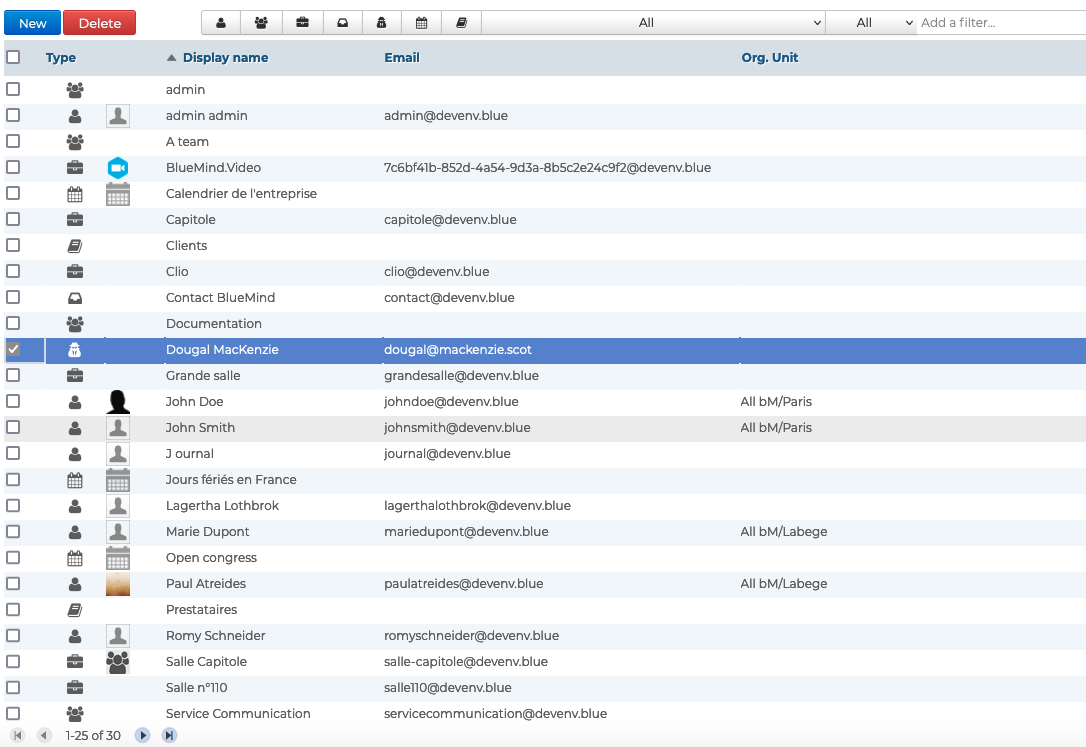Filter the list by groups icon
The height and width of the screenshot is (747, 1086).
(x=262, y=23)
